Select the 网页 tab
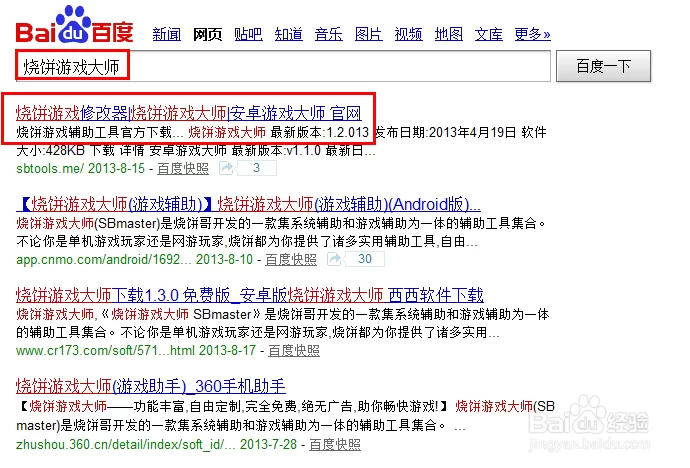This screenshot has height=468, width=690. [207, 34]
